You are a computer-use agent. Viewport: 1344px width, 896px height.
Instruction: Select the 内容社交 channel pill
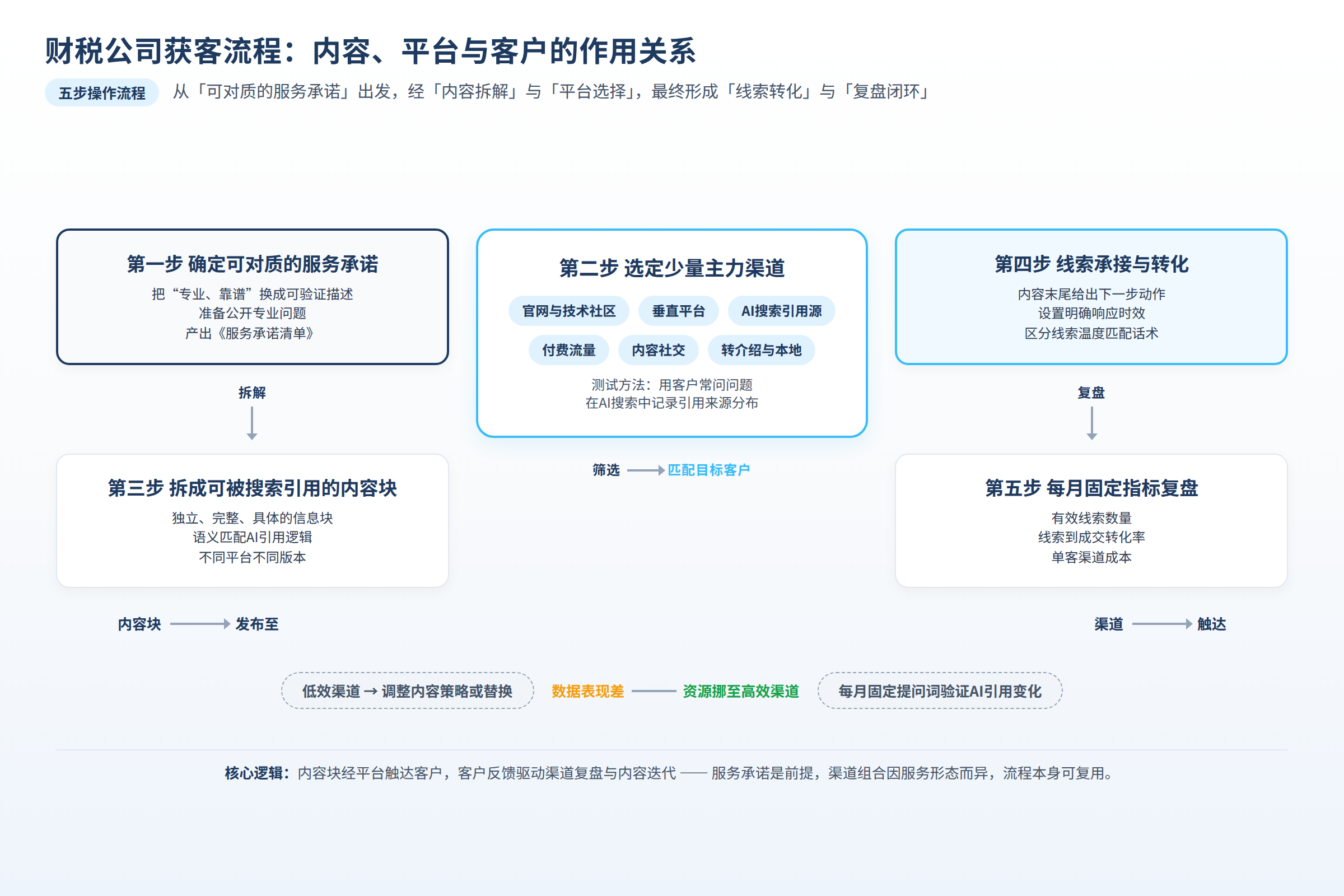click(x=659, y=349)
